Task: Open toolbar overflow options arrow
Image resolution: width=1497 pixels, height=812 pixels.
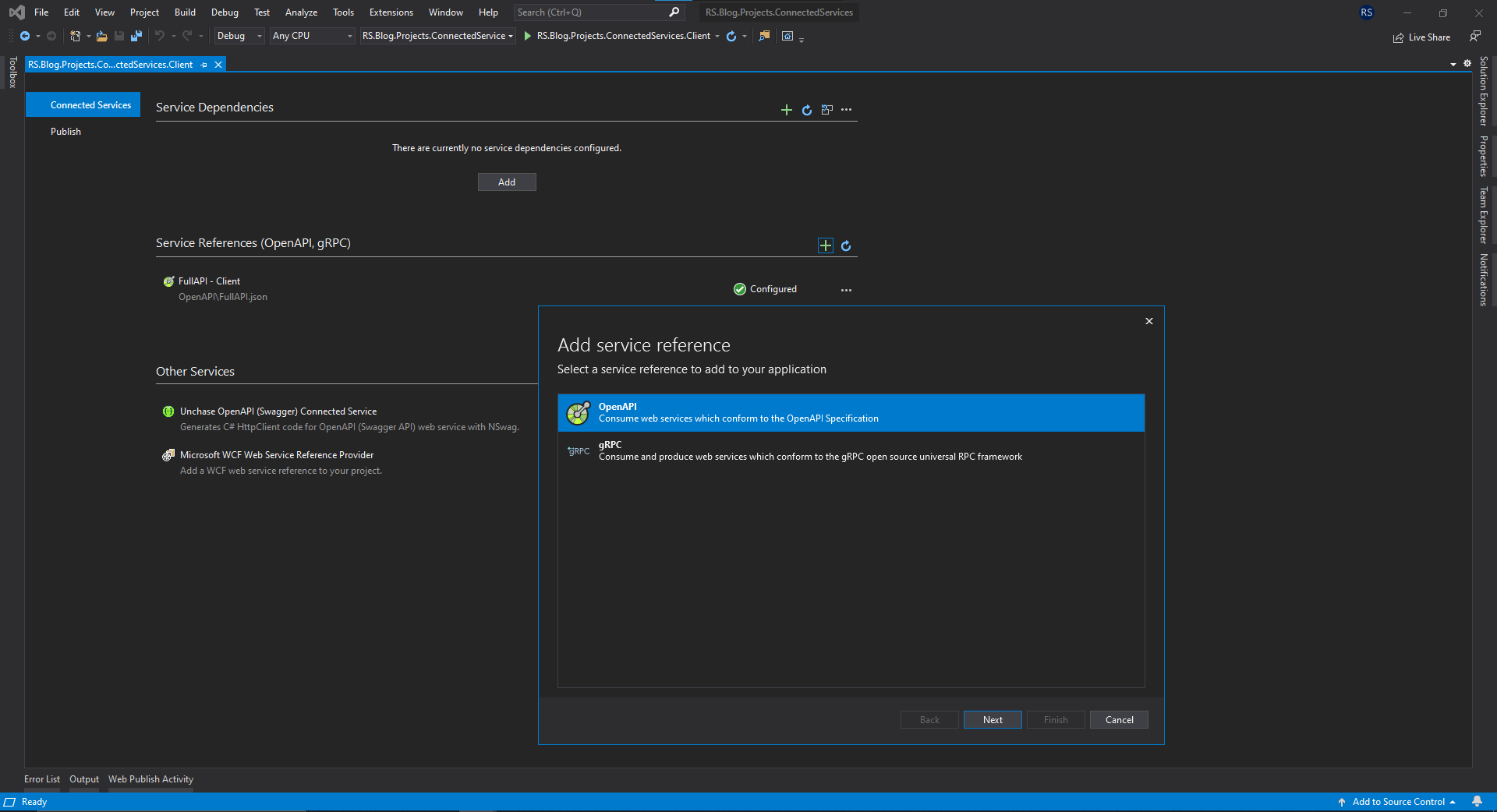Action: (802, 39)
